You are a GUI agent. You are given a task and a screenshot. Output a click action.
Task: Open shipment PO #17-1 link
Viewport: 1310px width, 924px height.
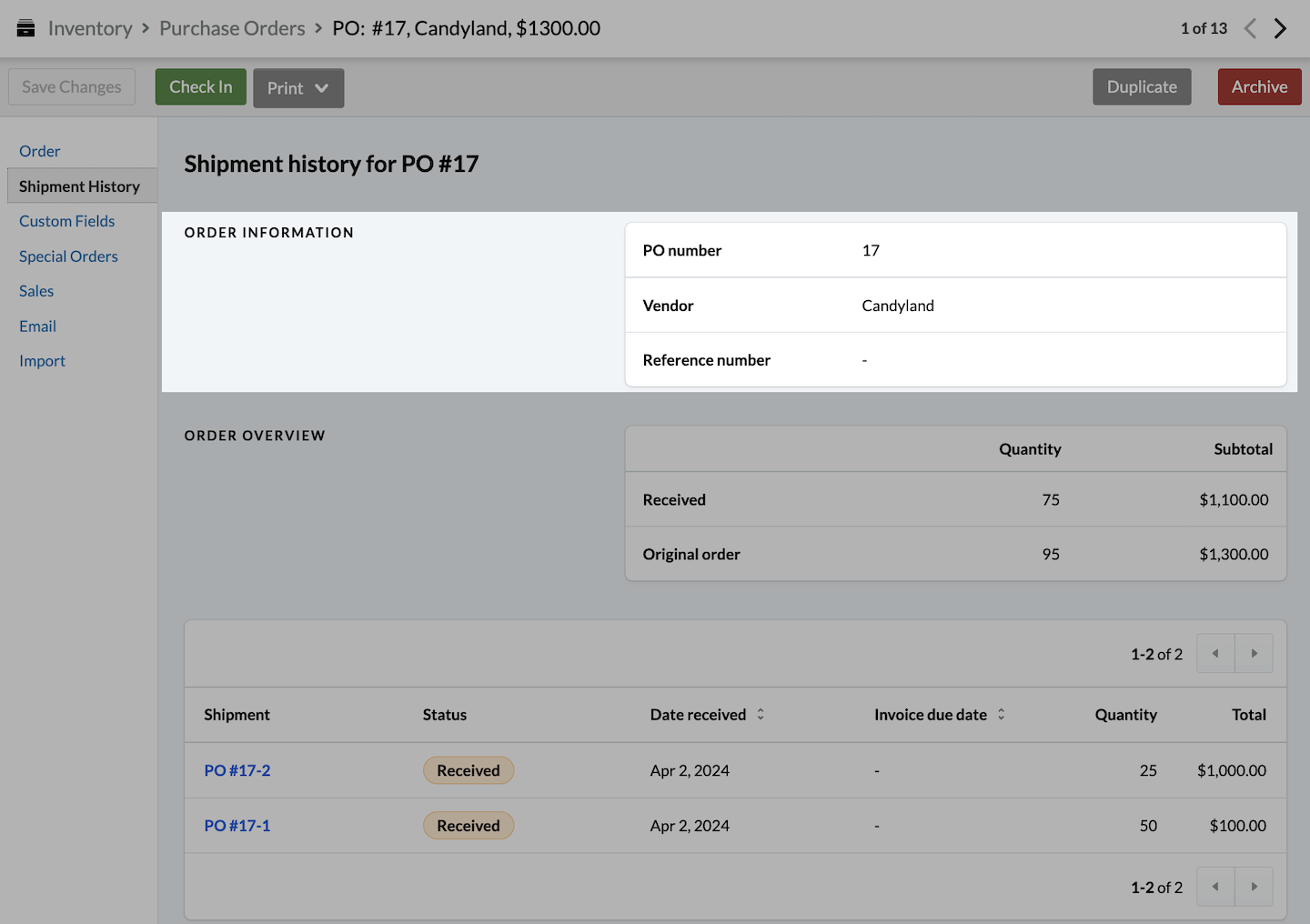pos(237,826)
